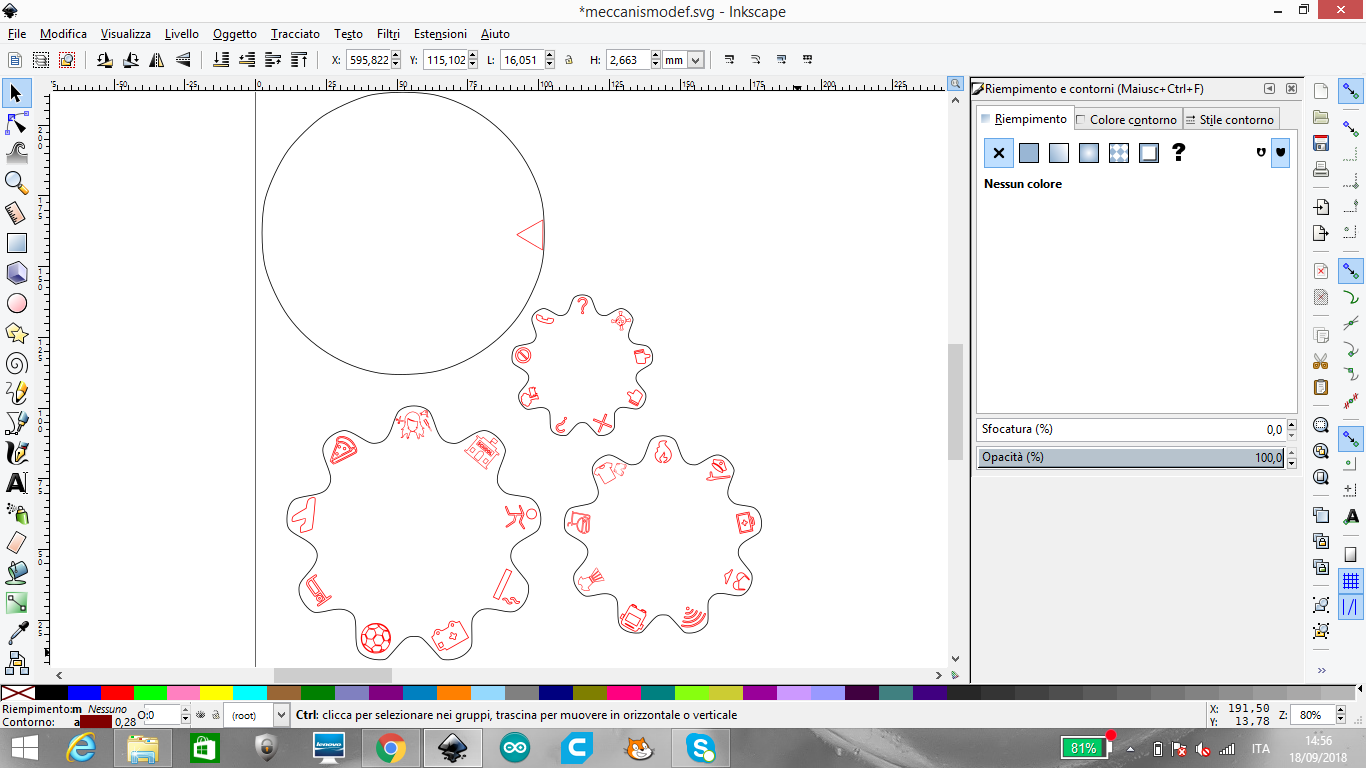Screen dimensions: 1366x768
Task: Select the Zoom magnifier tool in toolbox
Action: (x=16, y=183)
